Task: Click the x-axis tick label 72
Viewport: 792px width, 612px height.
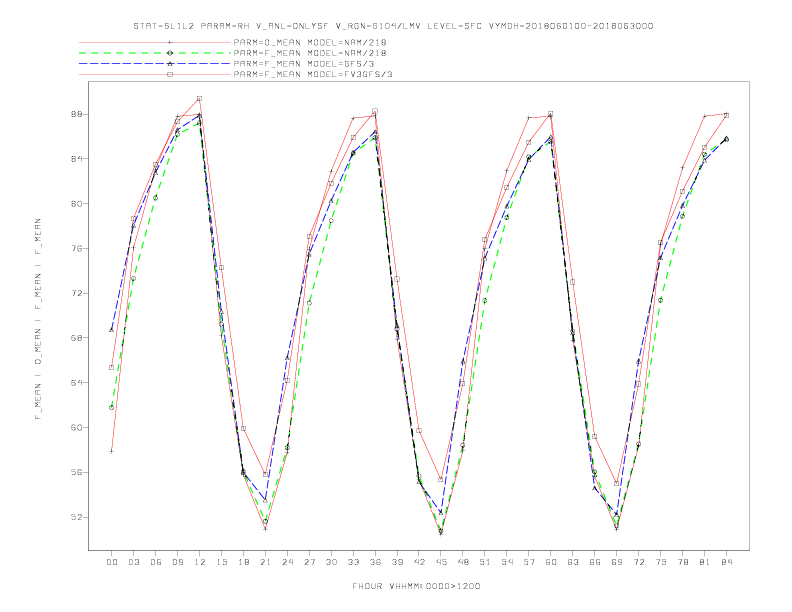Action: 639,562
